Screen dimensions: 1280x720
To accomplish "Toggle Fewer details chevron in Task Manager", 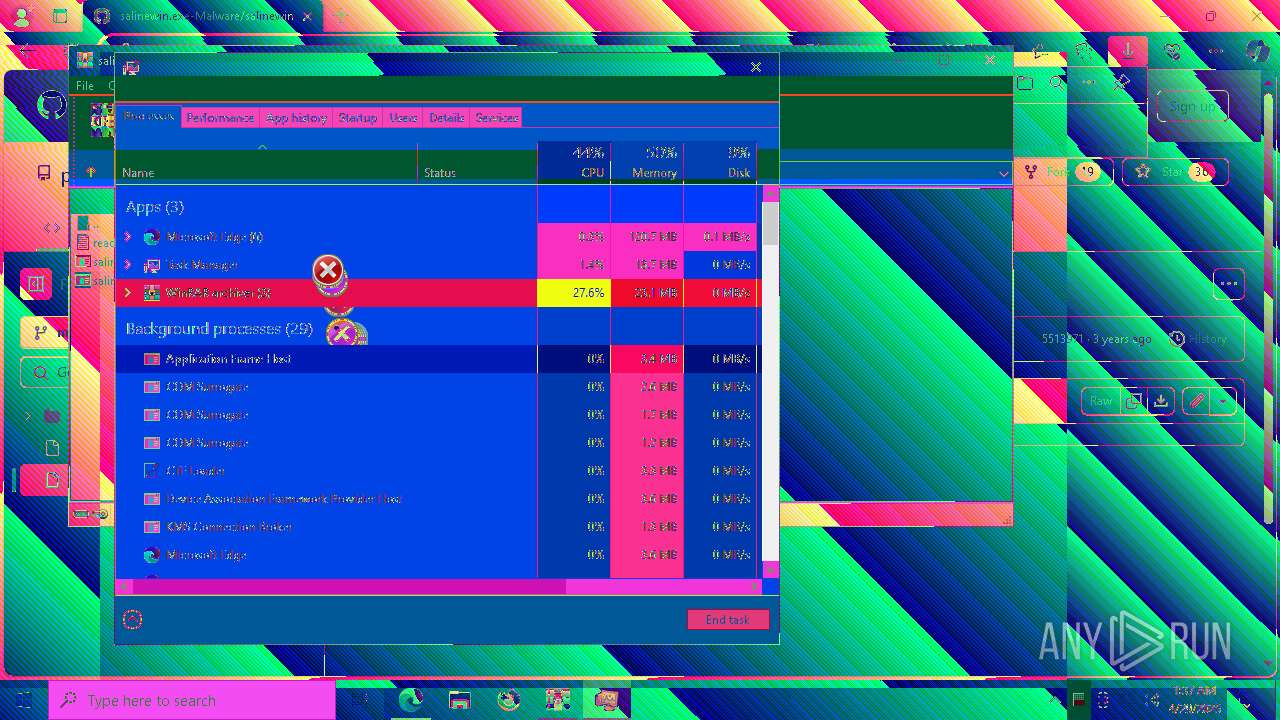I will 132,620.
